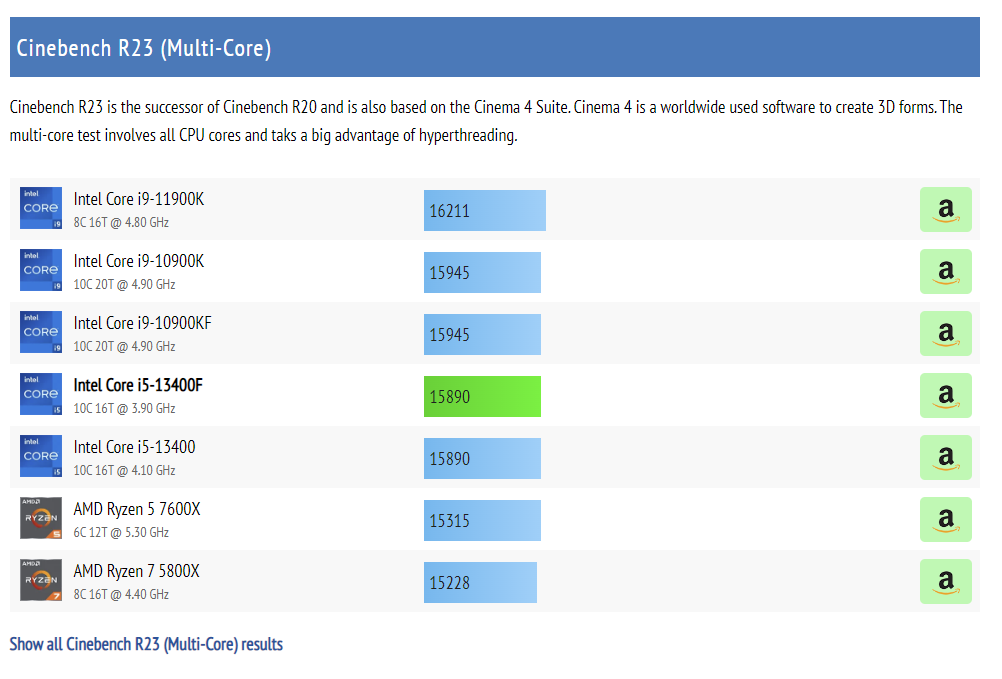This screenshot has height=679, width=1002.
Task: Open the AMD Ryzen 7 5800X name link
Action: tap(137, 571)
